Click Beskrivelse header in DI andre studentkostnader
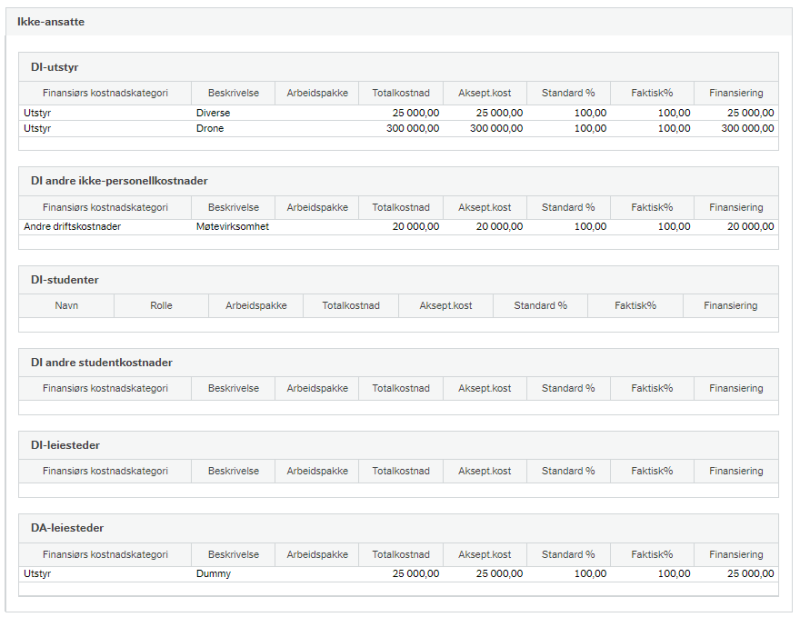Viewport: 800px width, 617px height. coord(233,388)
